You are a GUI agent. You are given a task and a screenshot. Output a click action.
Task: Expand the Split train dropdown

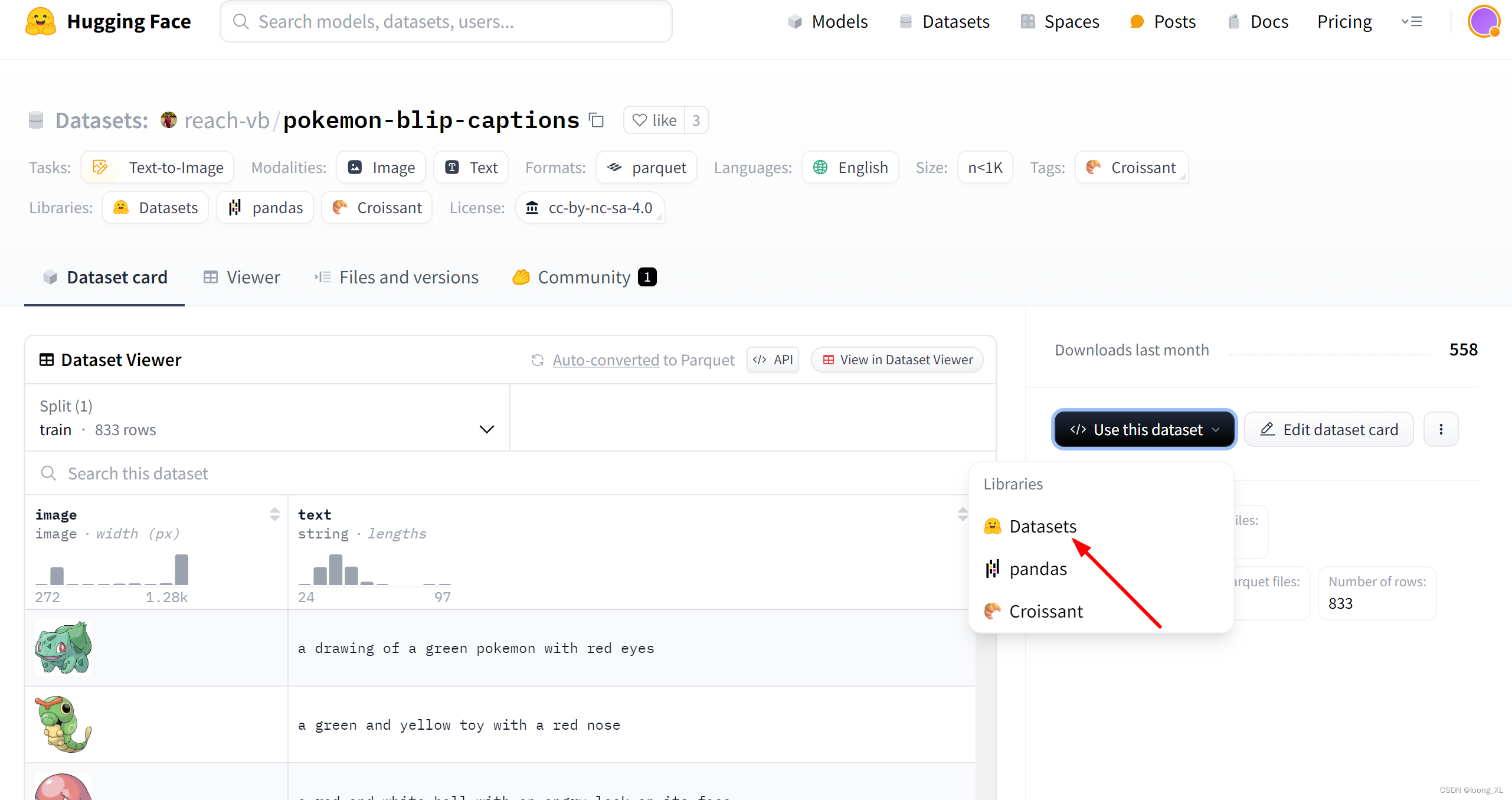pos(267,417)
